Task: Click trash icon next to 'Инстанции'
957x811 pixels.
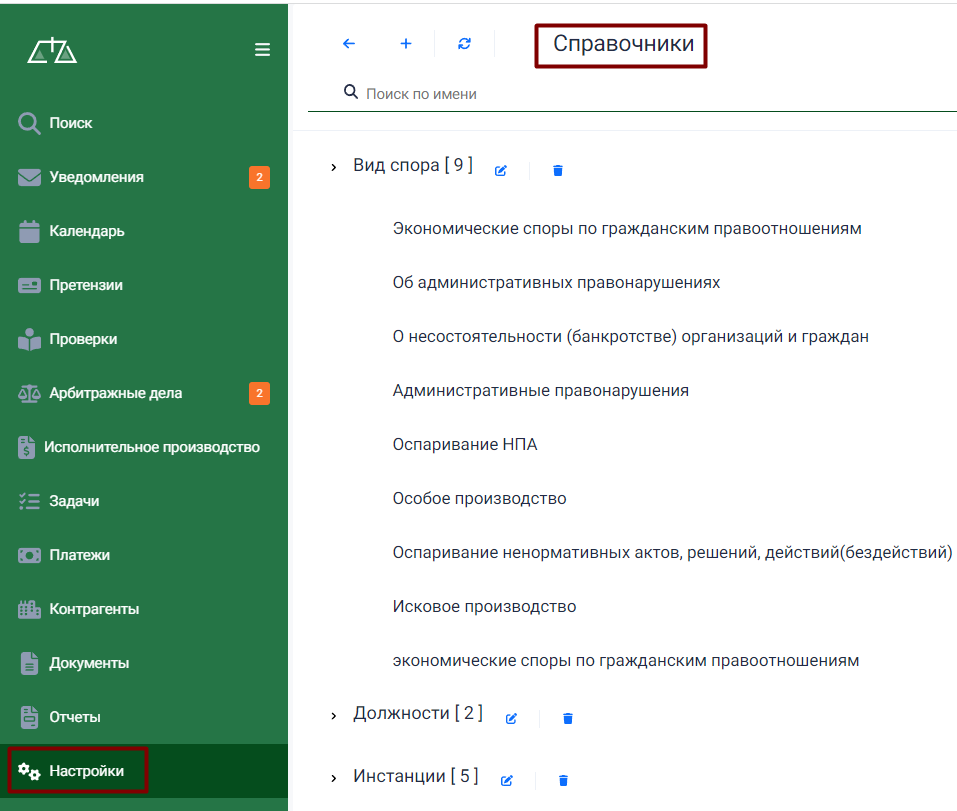Action: (563, 781)
